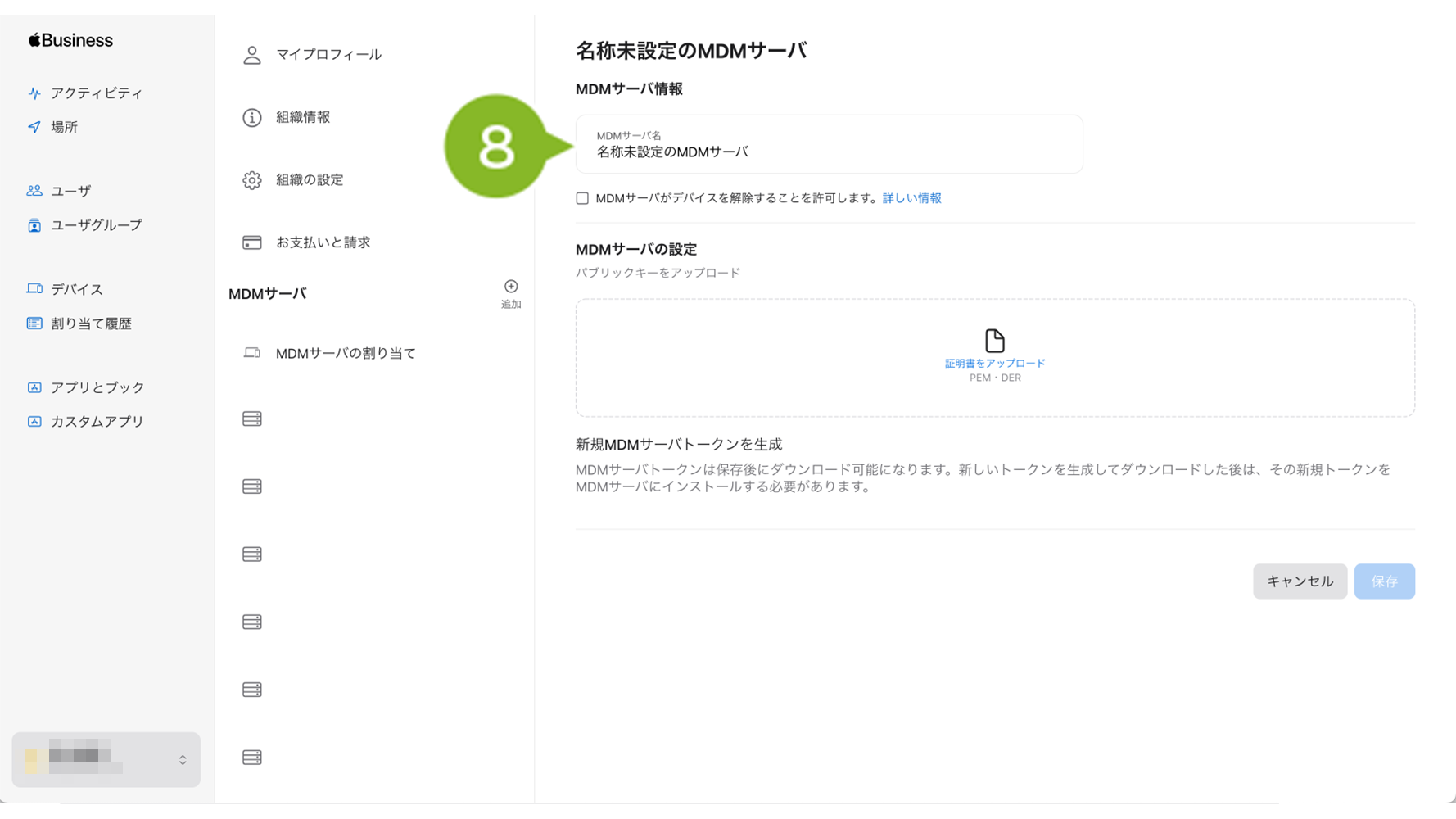Click the 証明書をアップロード link

(x=995, y=363)
